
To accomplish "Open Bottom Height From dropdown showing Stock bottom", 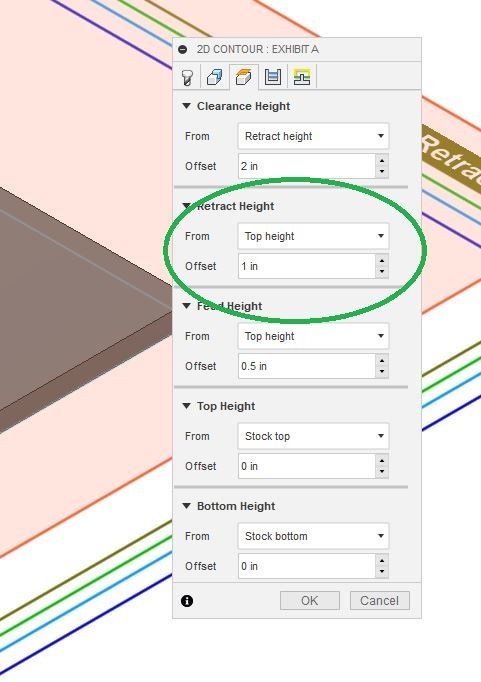I will [x=313, y=536].
